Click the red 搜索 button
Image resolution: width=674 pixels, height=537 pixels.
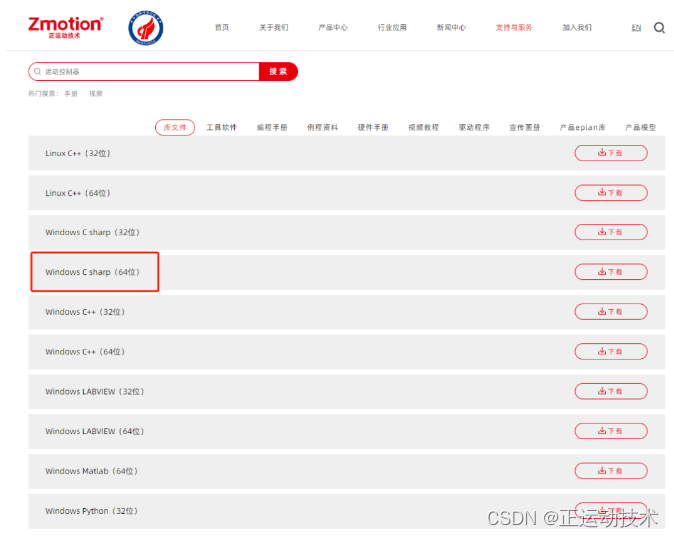click(278, 71)
